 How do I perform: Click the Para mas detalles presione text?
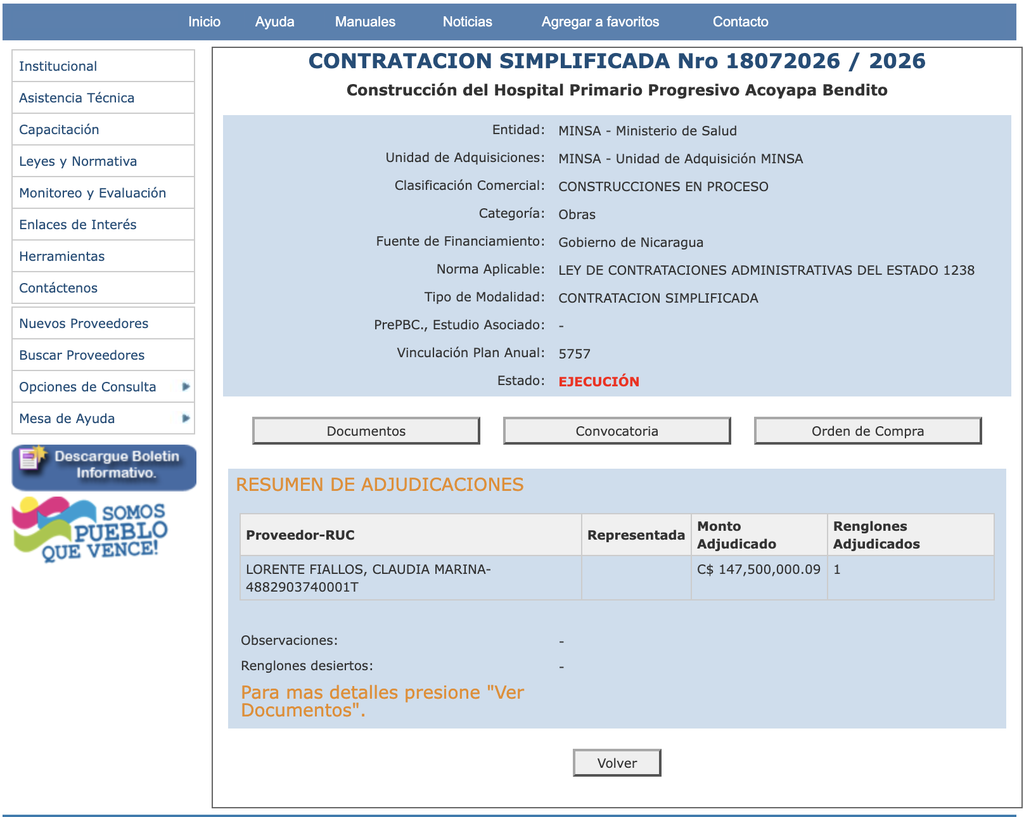point(383,701)
